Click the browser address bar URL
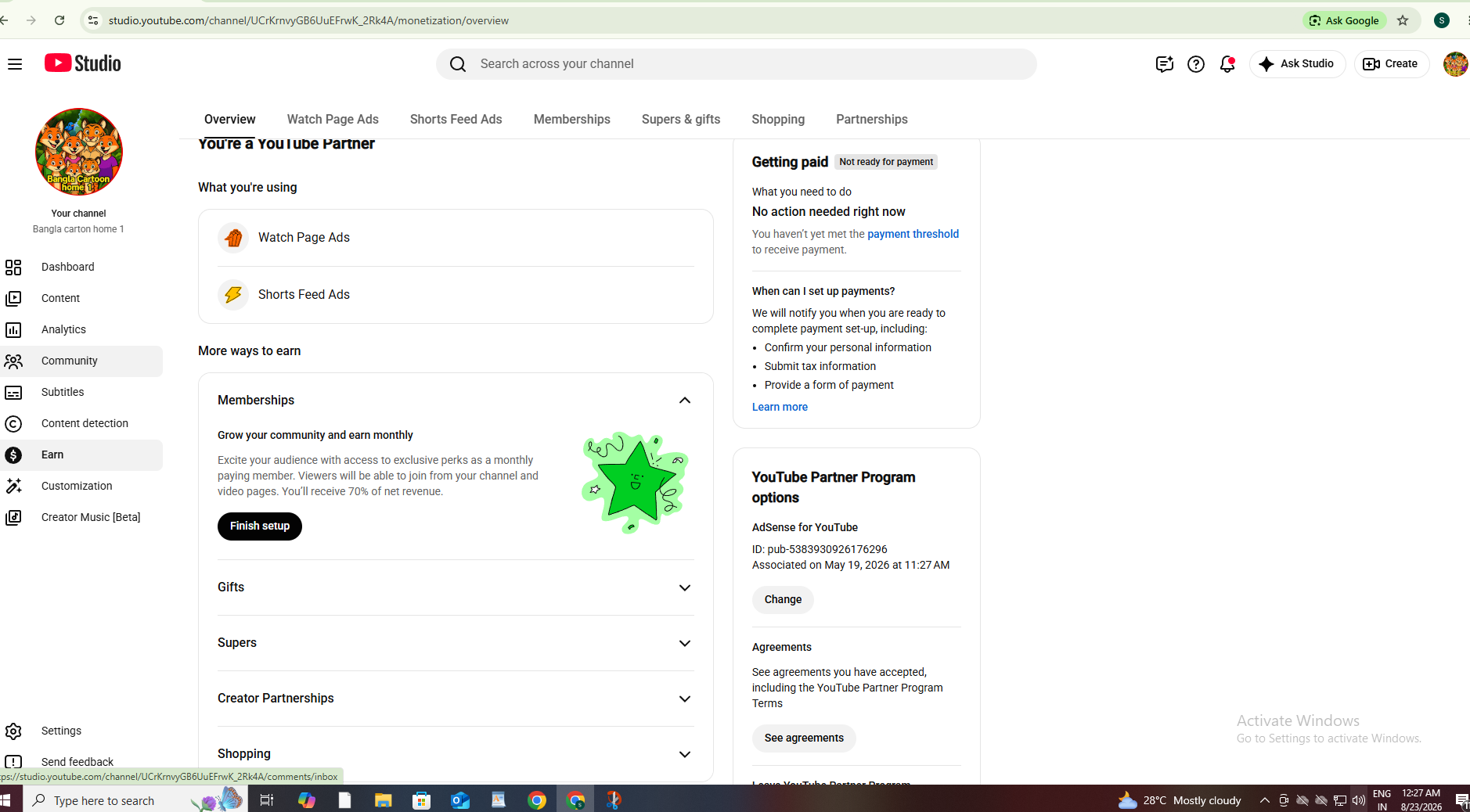Screen dimensions: 1470x812 (308, 20)
